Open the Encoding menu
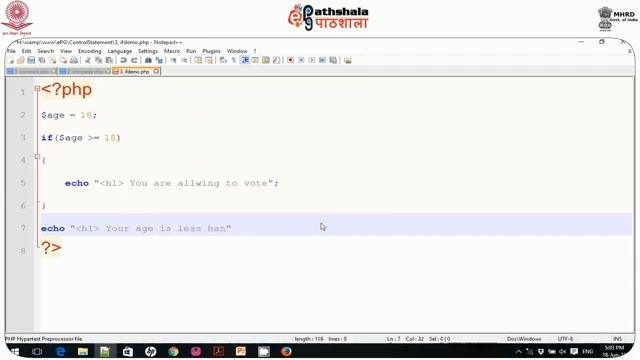640x360 pixels. coord(89,51)
